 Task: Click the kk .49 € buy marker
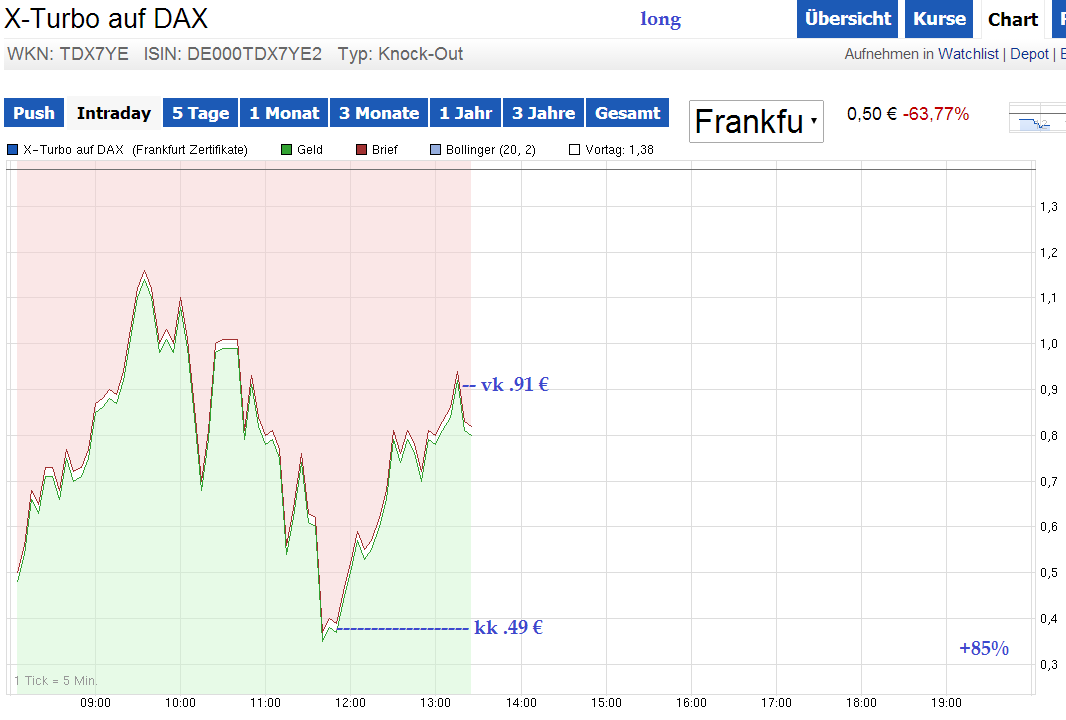click(x=508, y=628)
